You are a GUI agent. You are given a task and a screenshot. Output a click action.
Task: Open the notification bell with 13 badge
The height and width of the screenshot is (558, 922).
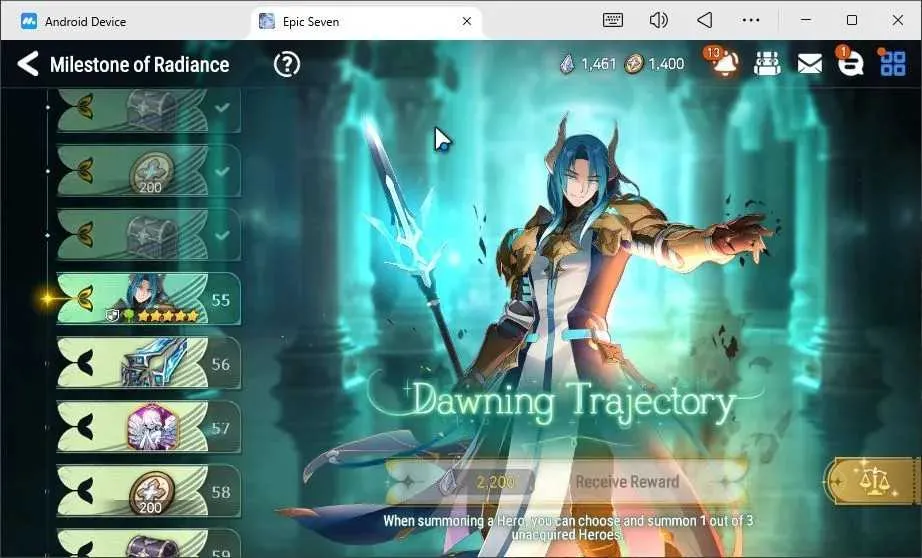[x=724, y=62]
